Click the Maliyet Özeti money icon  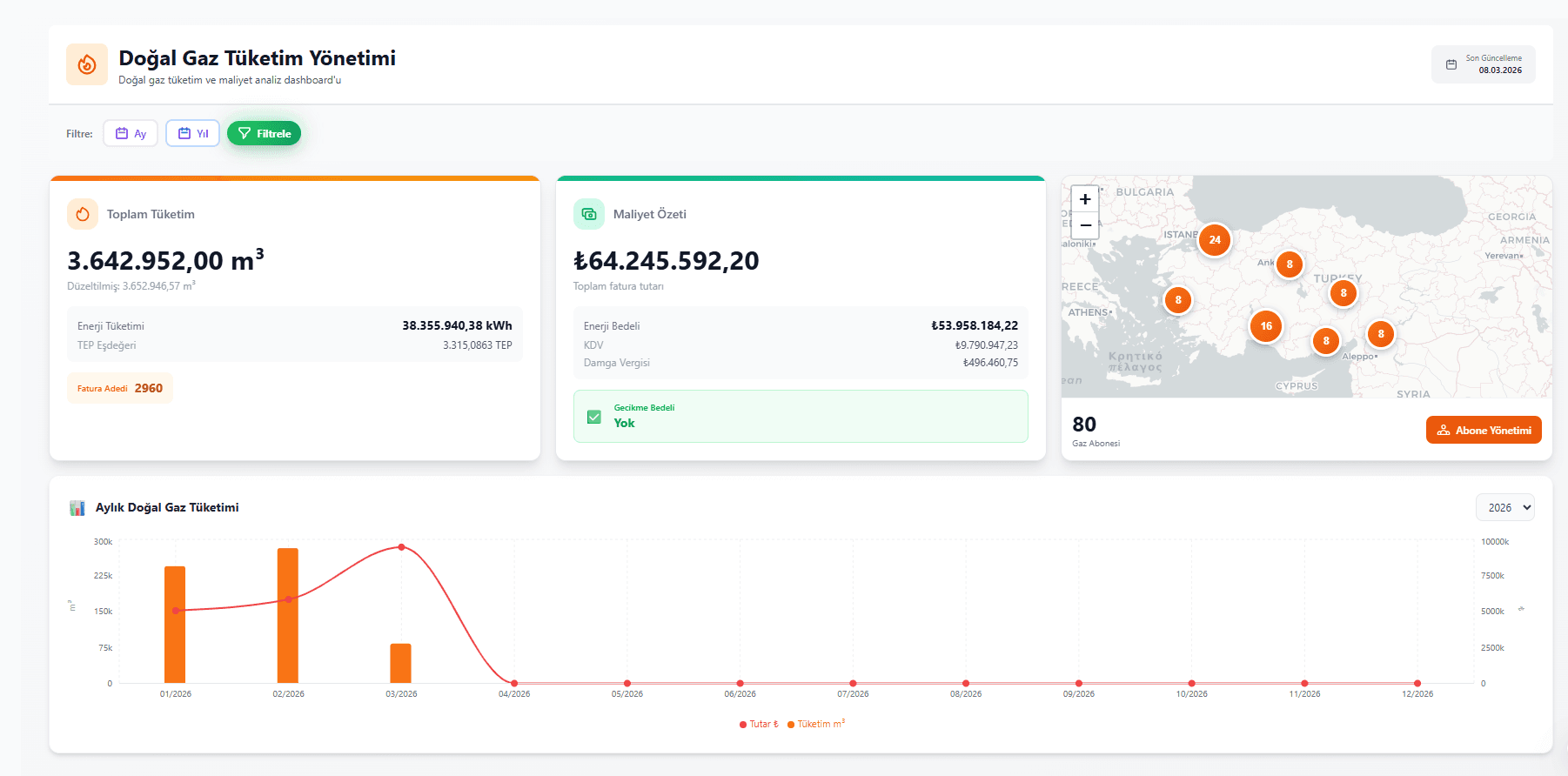tap(589, 214)
